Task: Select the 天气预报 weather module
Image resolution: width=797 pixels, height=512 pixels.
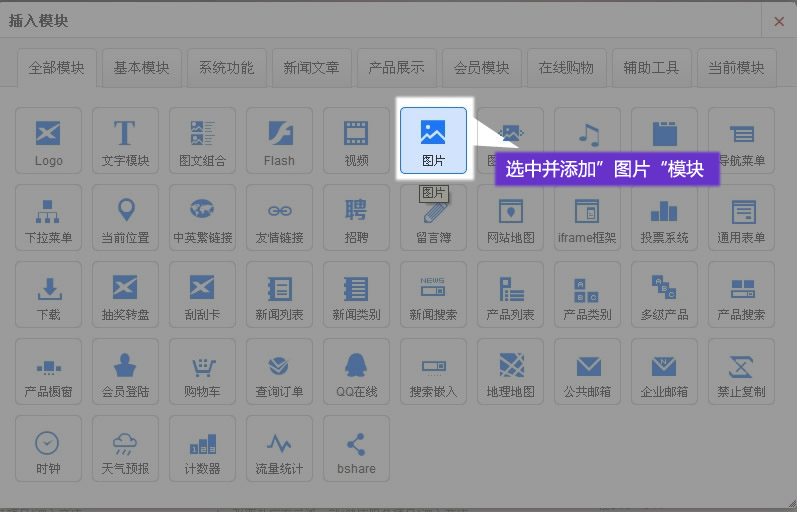Action: point(125,448)
